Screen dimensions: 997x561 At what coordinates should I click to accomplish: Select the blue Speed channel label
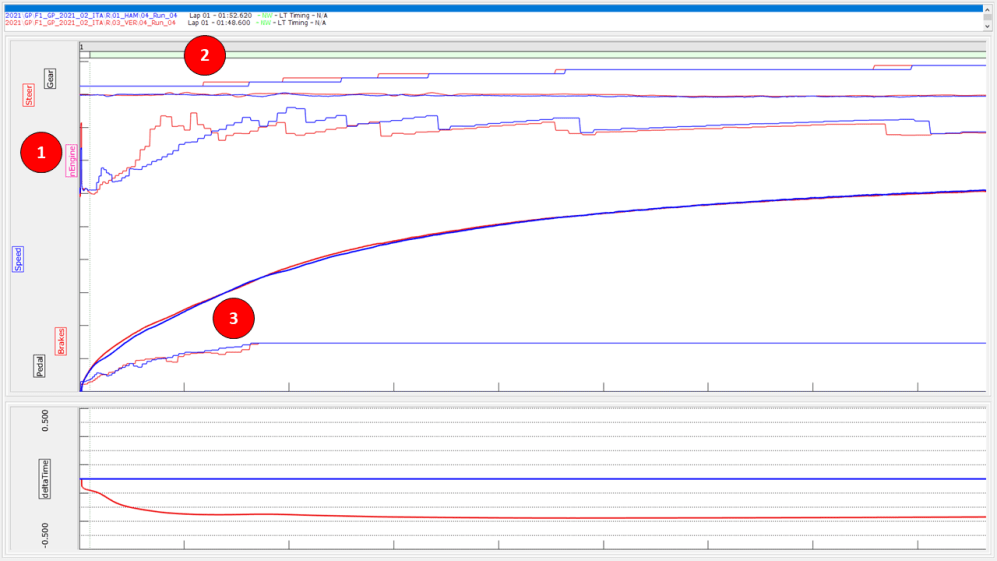pos(18,259)
